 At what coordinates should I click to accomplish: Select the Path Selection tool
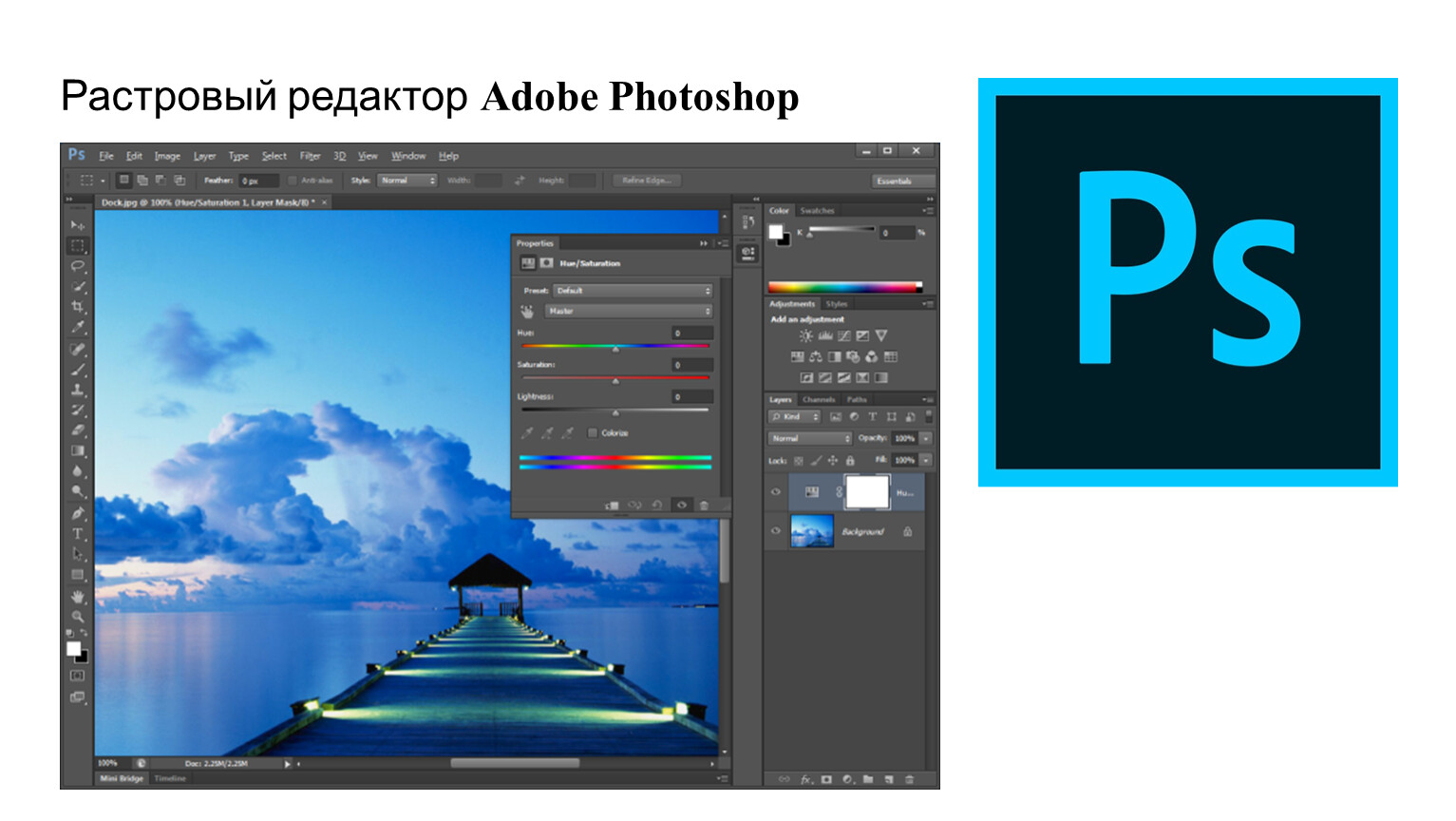pos(78,554)
